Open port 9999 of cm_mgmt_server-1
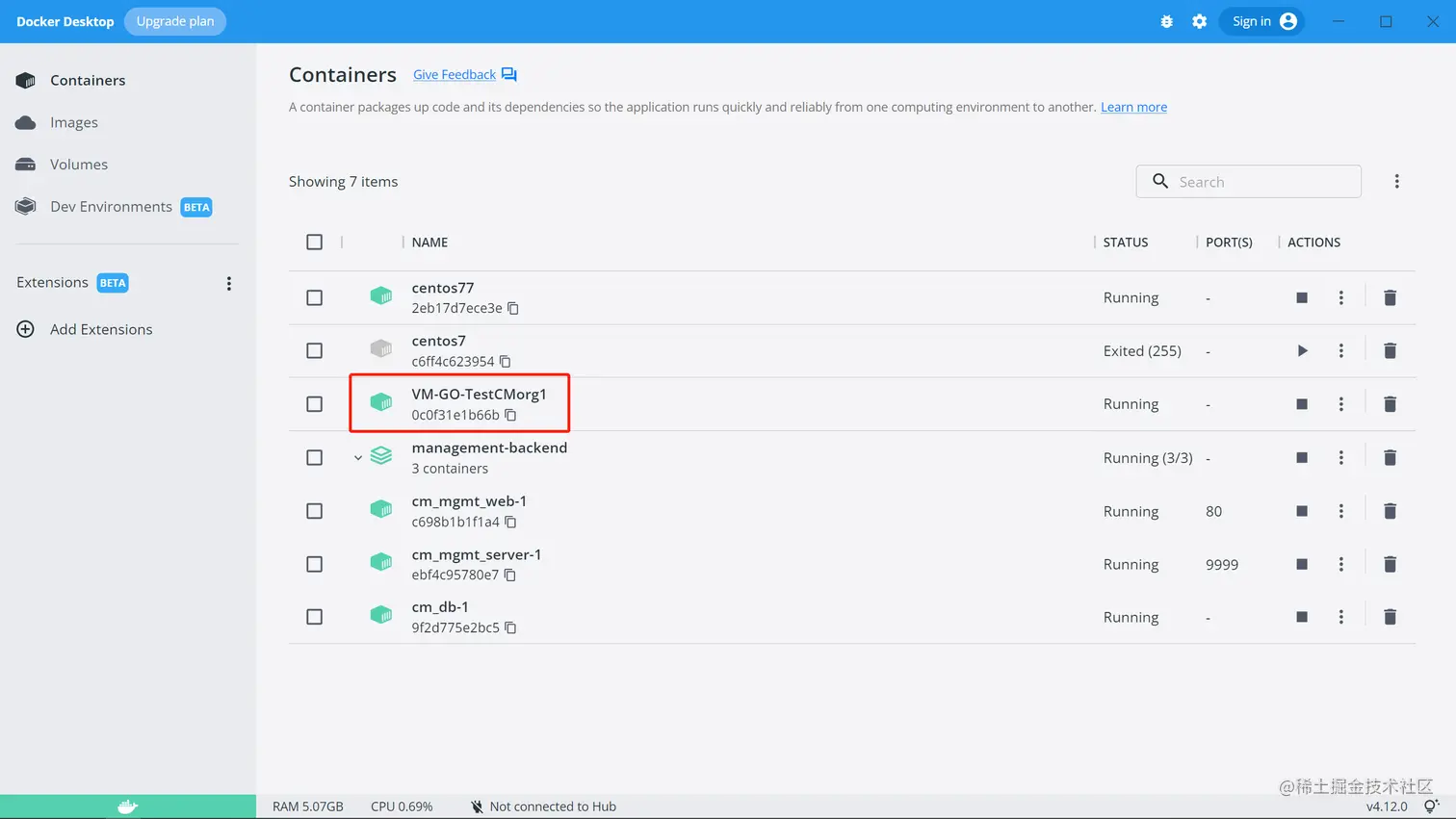Image resolution: width=1456 pixels, height=819 pixels. point(1222,564)
